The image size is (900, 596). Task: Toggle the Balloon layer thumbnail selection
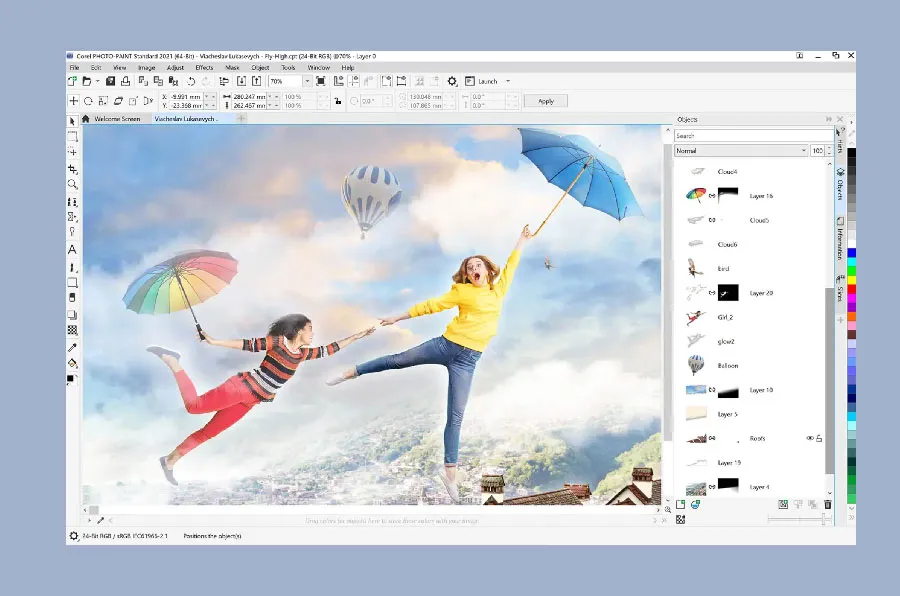point(697,365)
